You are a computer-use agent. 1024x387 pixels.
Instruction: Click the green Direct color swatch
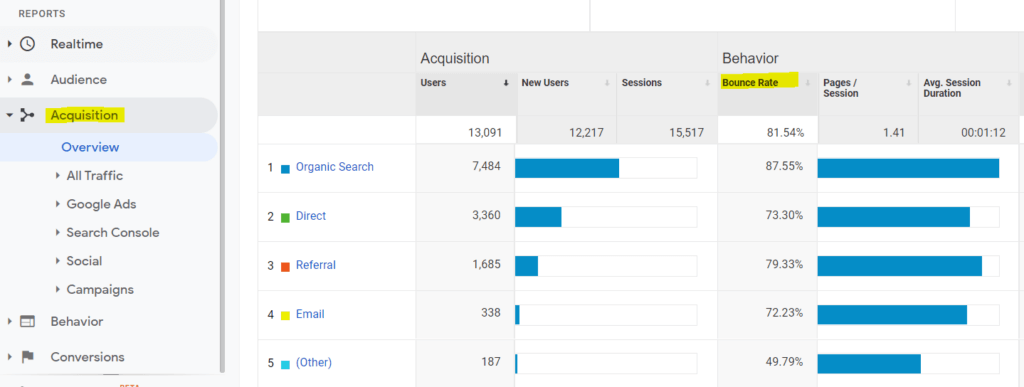coord(285,217)
